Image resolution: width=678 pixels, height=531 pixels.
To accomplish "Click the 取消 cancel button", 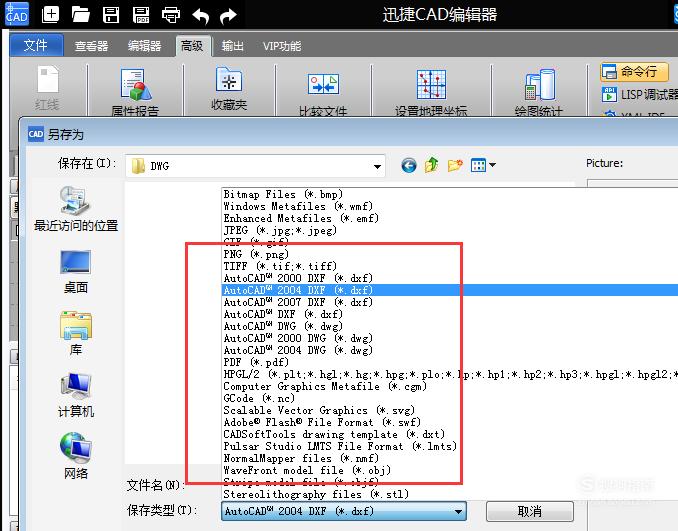I will tap(530, 512).
